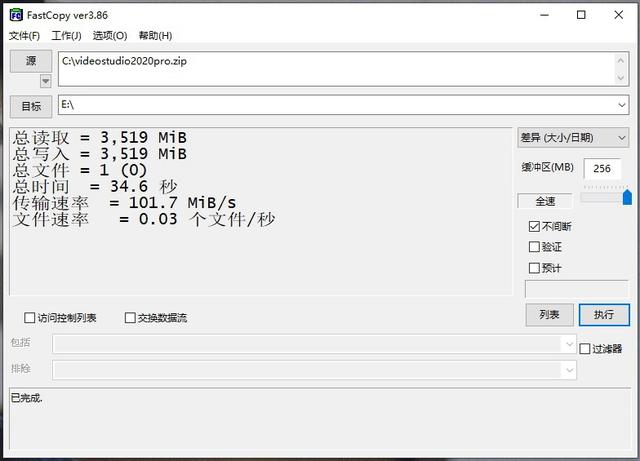Enable the 验证 verify checkbox
This screenshot has height=461, width=640.
pos(534,247)
